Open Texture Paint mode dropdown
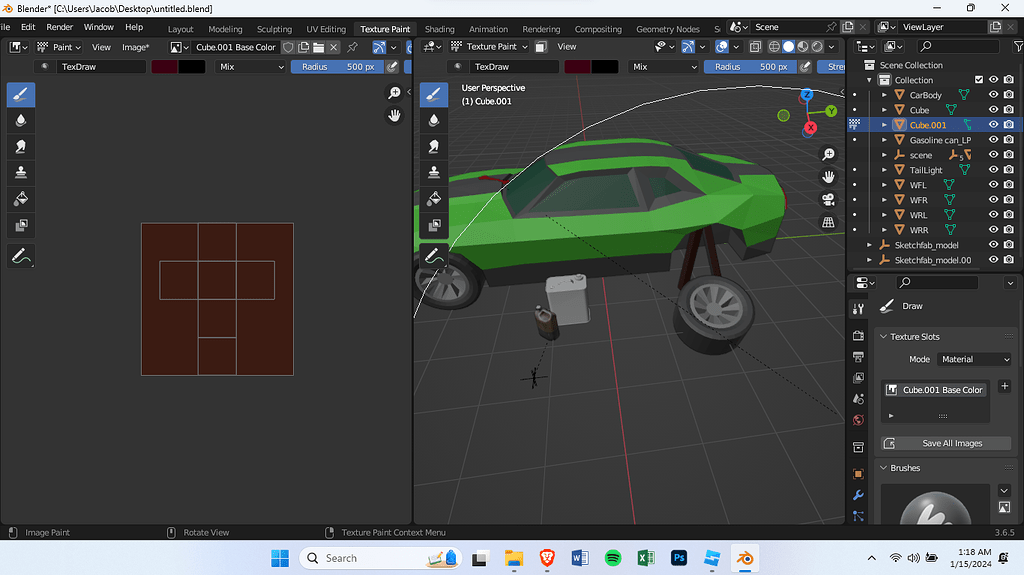Screen dimensions: 1024x575 click(x=489, y=47)
